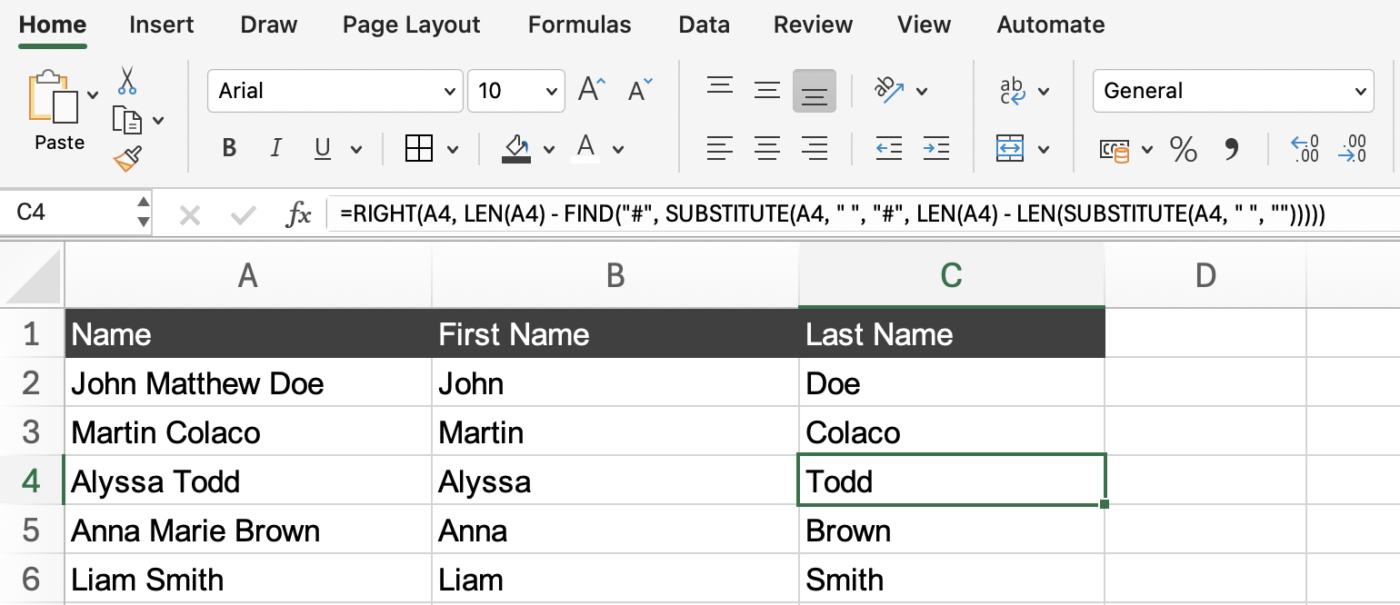Switch to the Formulas tab

[579, 25]
